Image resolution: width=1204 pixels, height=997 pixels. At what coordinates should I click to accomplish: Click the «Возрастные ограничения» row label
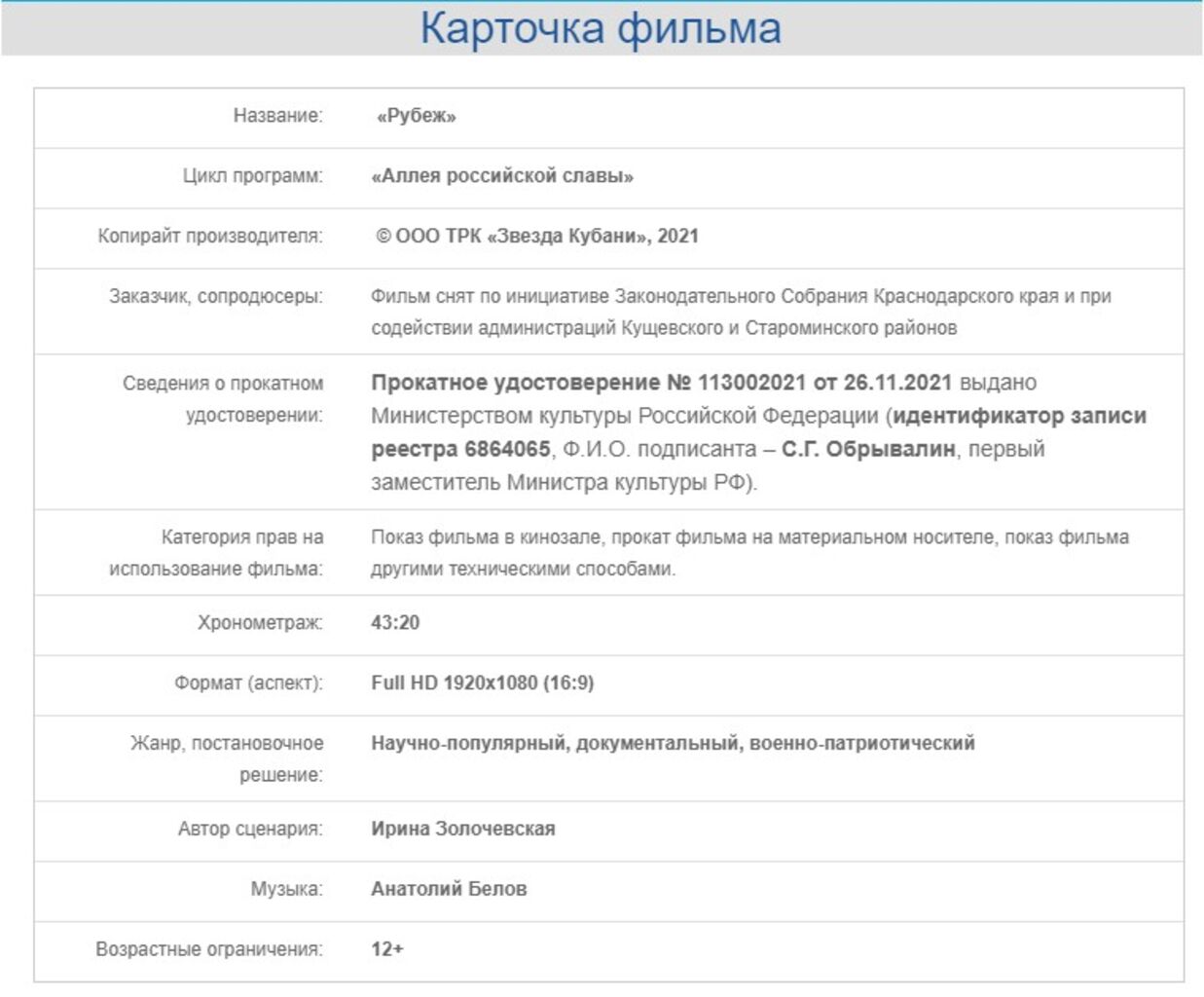[208, 949]
